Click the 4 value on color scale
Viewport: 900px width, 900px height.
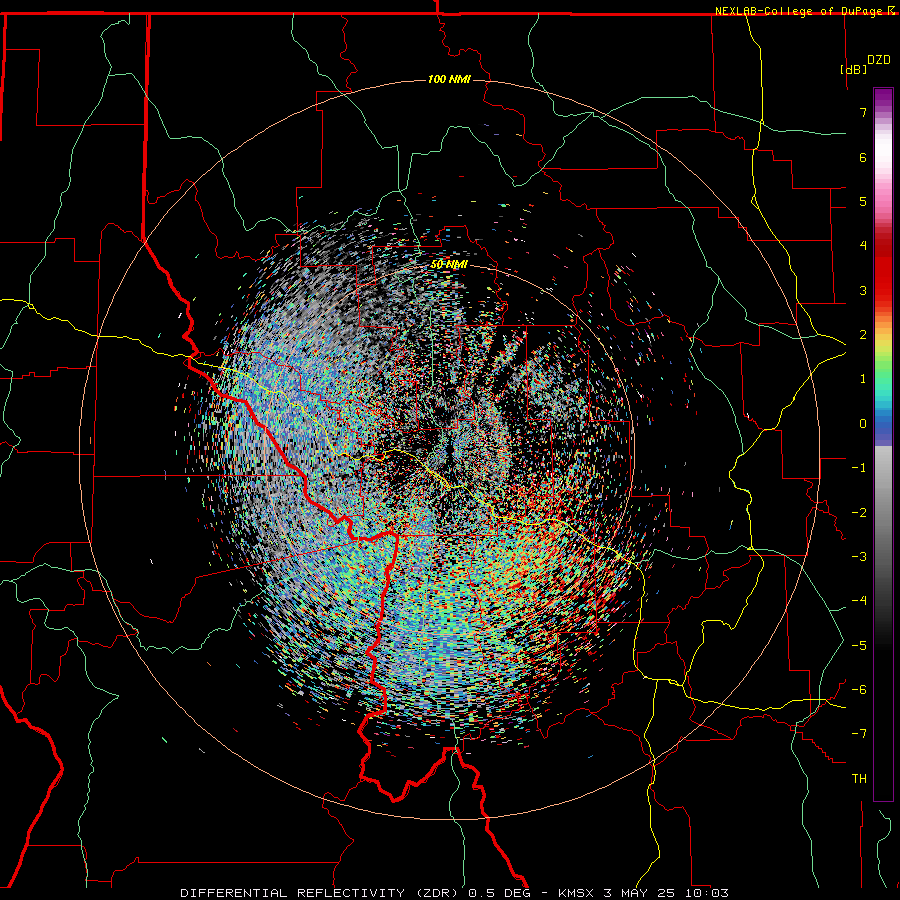click(x=863, y=246)
